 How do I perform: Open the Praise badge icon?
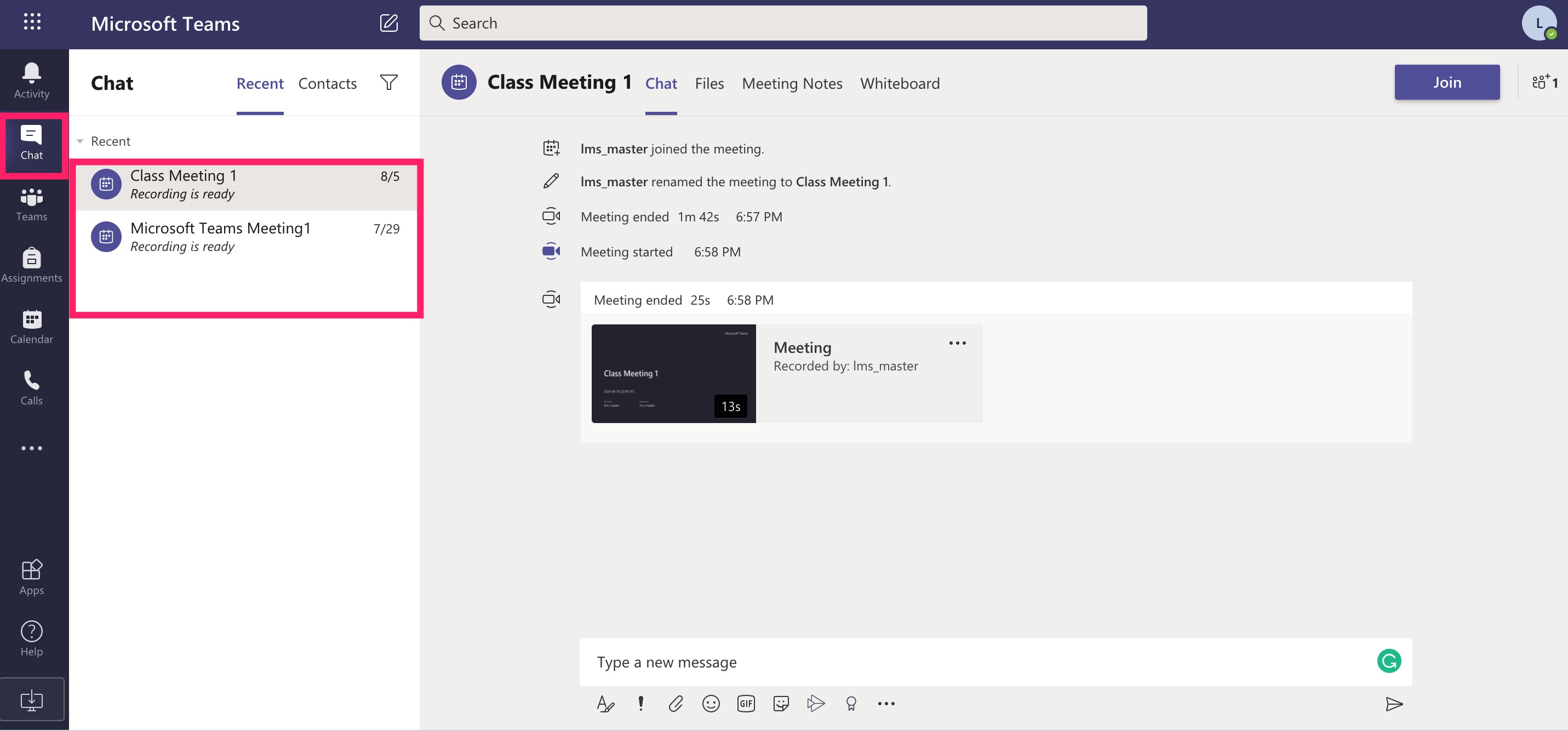pyautogui.click(x=851, y=704)
